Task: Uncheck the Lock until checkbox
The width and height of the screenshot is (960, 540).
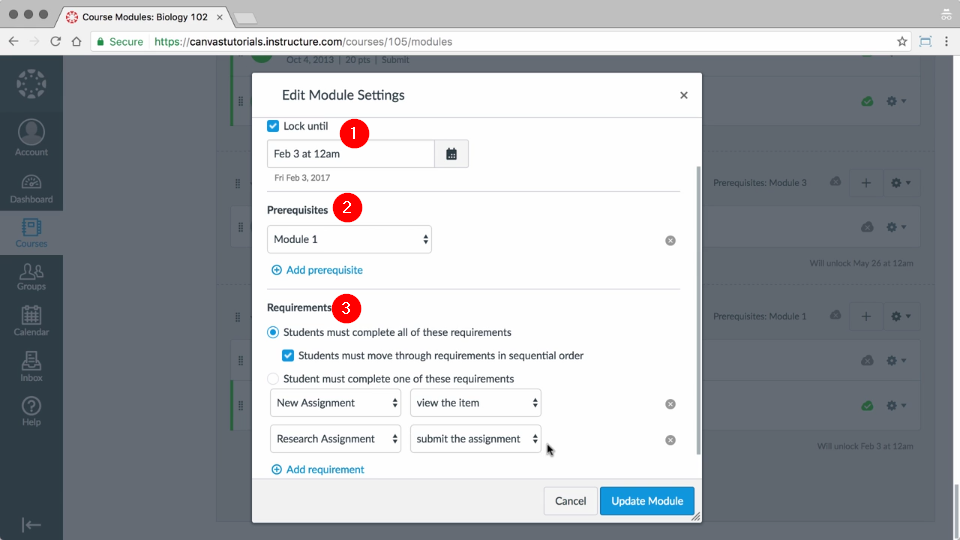Action: (273, 126)
